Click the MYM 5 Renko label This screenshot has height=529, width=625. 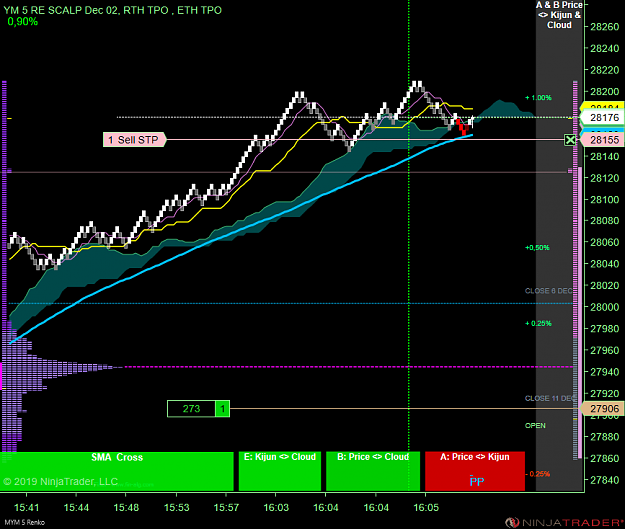click(x=25, y=522)
